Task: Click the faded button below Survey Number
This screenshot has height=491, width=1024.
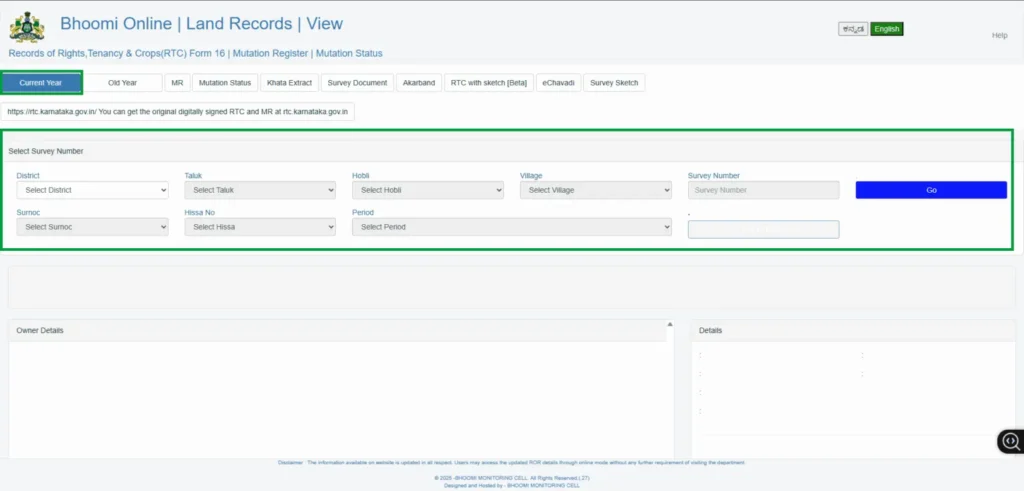Action: [x=763, y=229]
